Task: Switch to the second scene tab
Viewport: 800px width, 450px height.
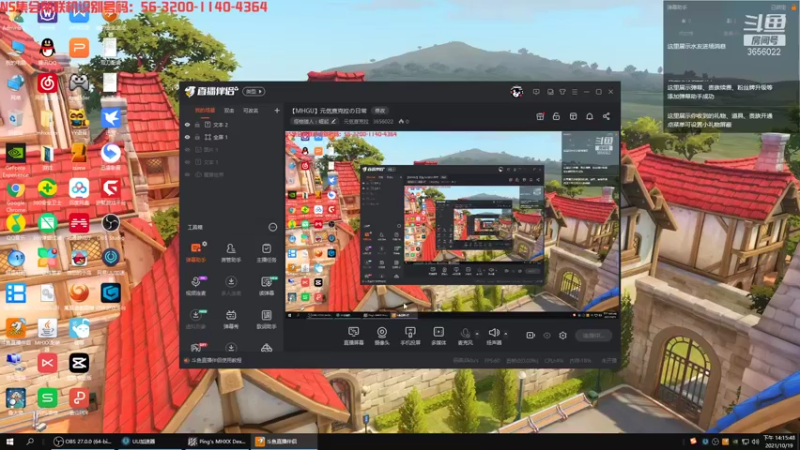Action: point(229,111)
